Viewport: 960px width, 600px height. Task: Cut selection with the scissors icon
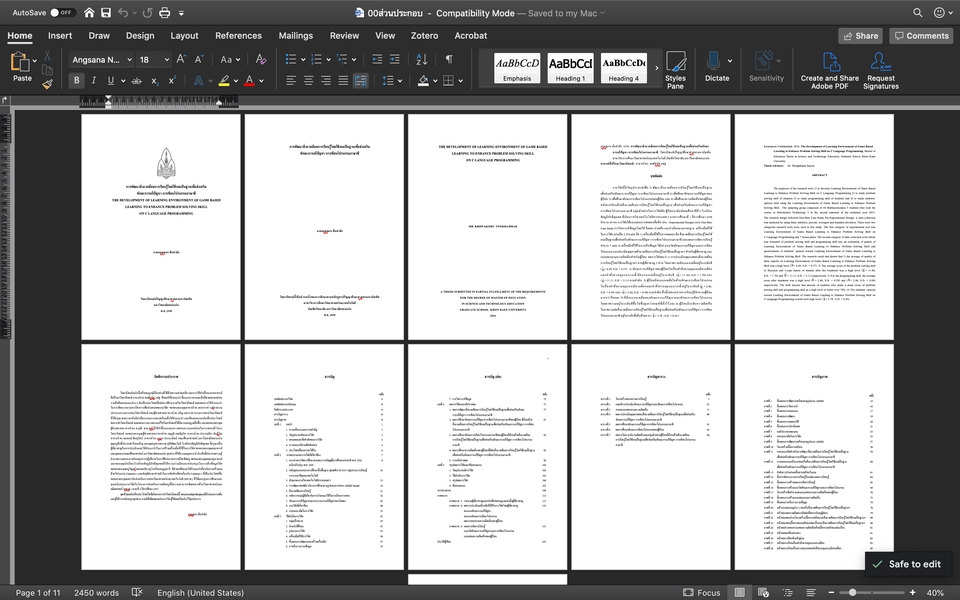pos(47,56)
